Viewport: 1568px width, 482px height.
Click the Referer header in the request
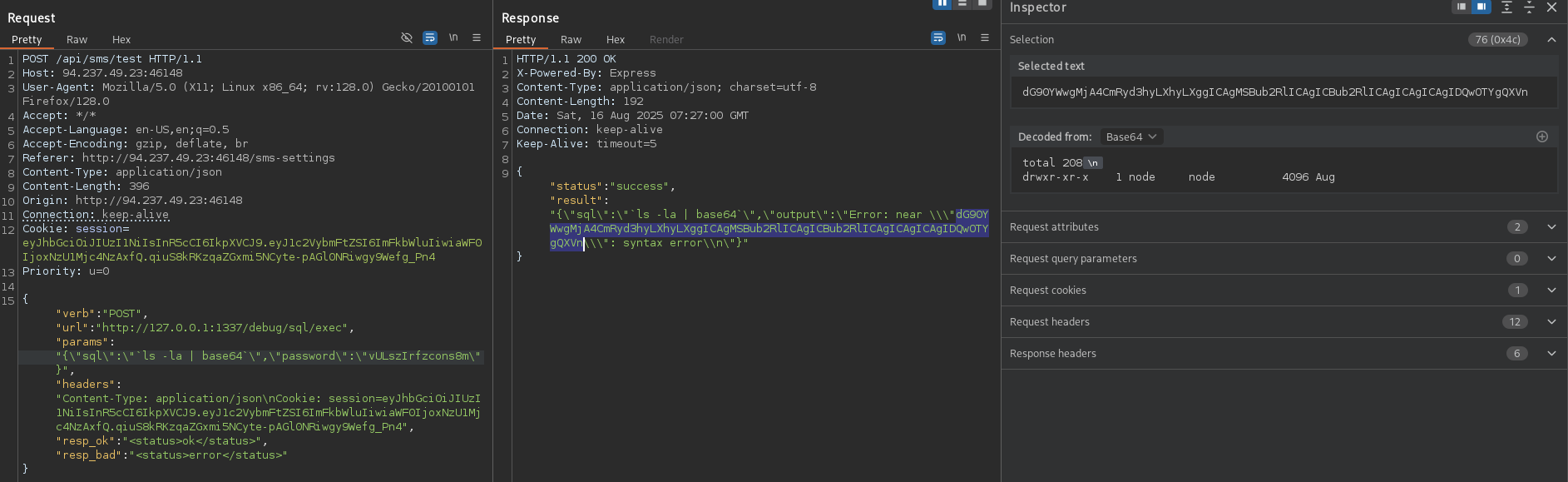pos(179,158)
